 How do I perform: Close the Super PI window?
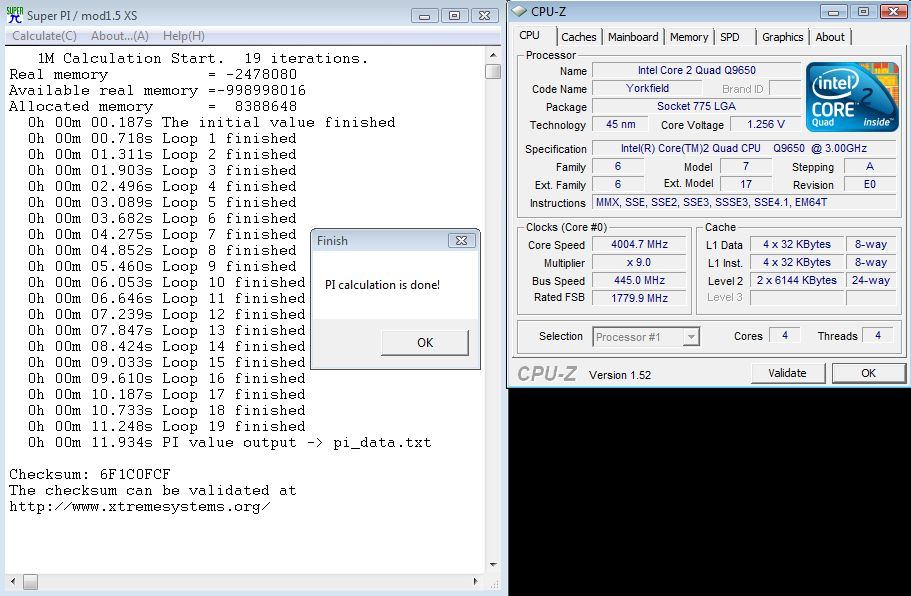click(x=485, y=16)
